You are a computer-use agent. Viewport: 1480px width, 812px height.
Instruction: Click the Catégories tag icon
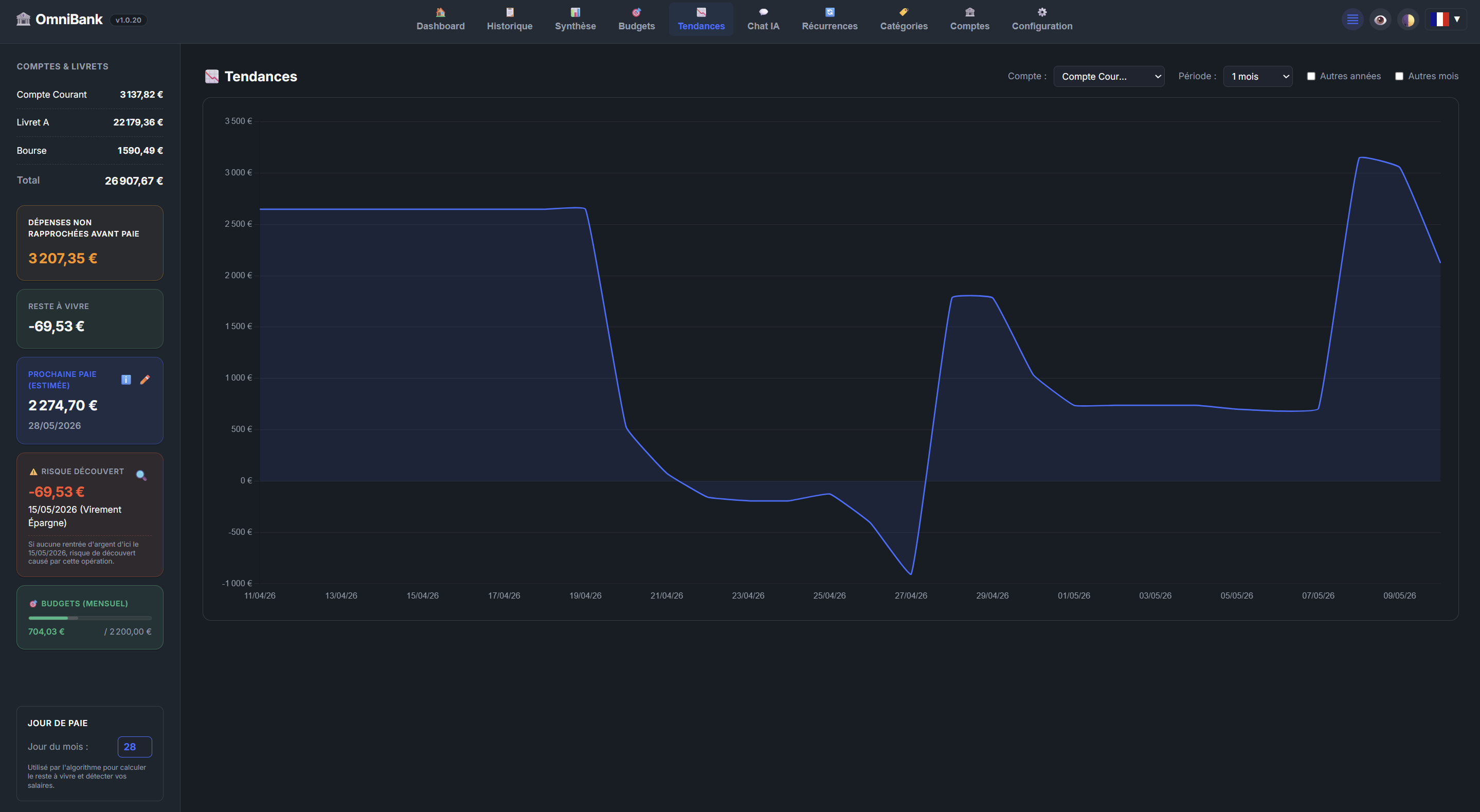coord(904,12)
